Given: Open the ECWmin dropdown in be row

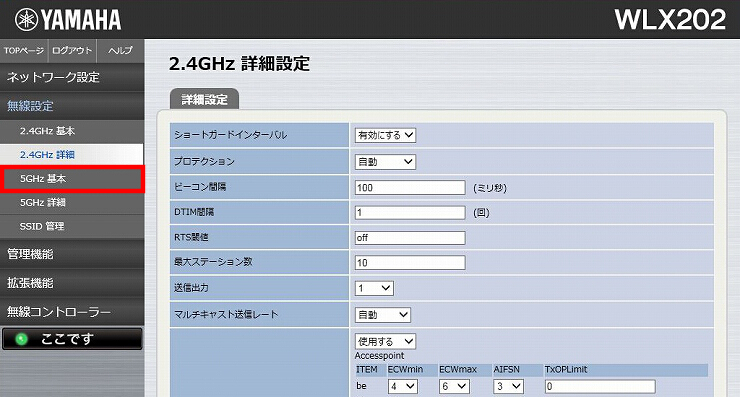Looking at the screenshot, I should point(403,387).
